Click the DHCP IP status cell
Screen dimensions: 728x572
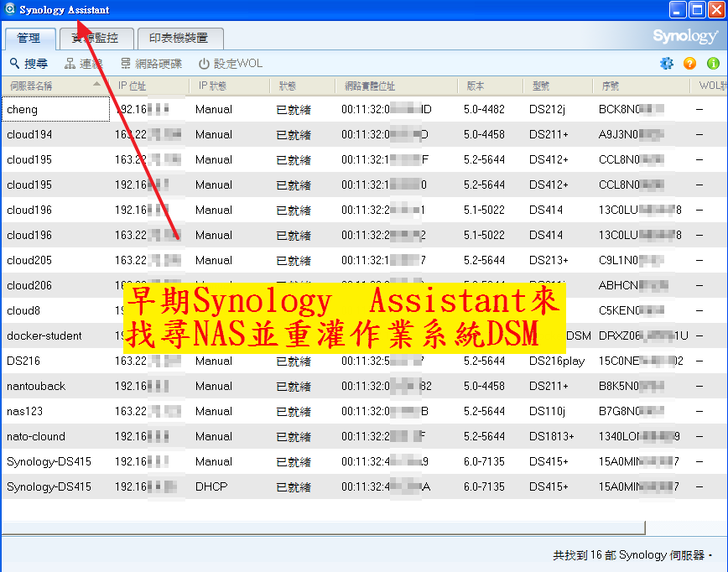coord(211,487)
